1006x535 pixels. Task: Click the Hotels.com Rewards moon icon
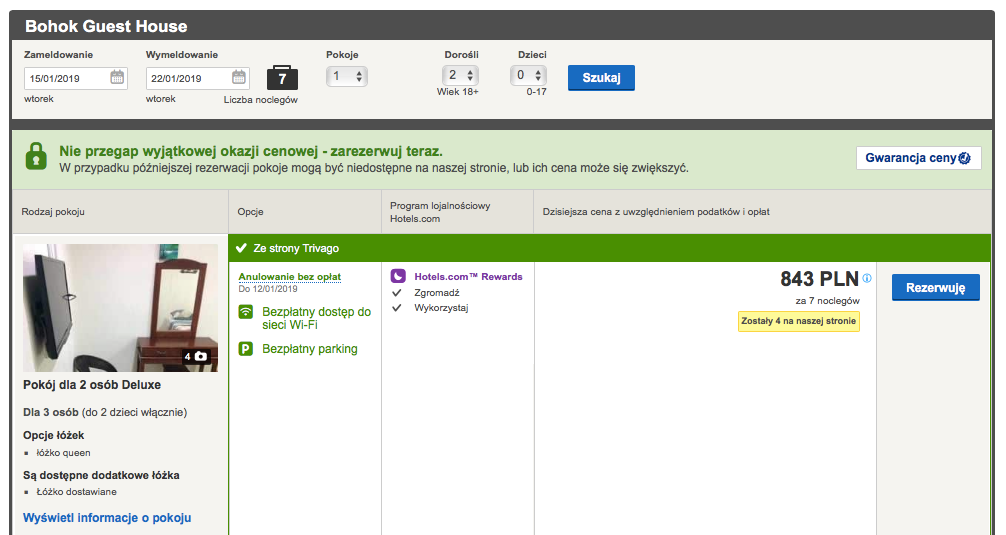[x=398, y=276]
